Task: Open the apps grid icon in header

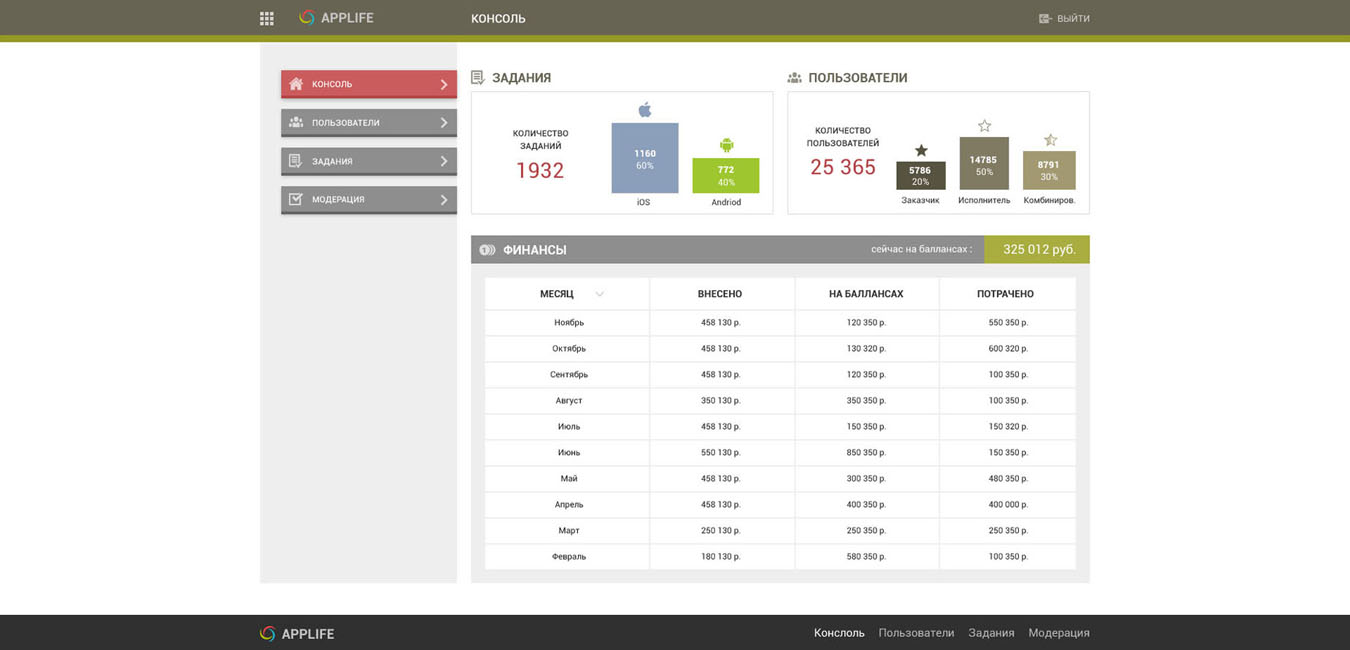Action: [x=267, y=18]
